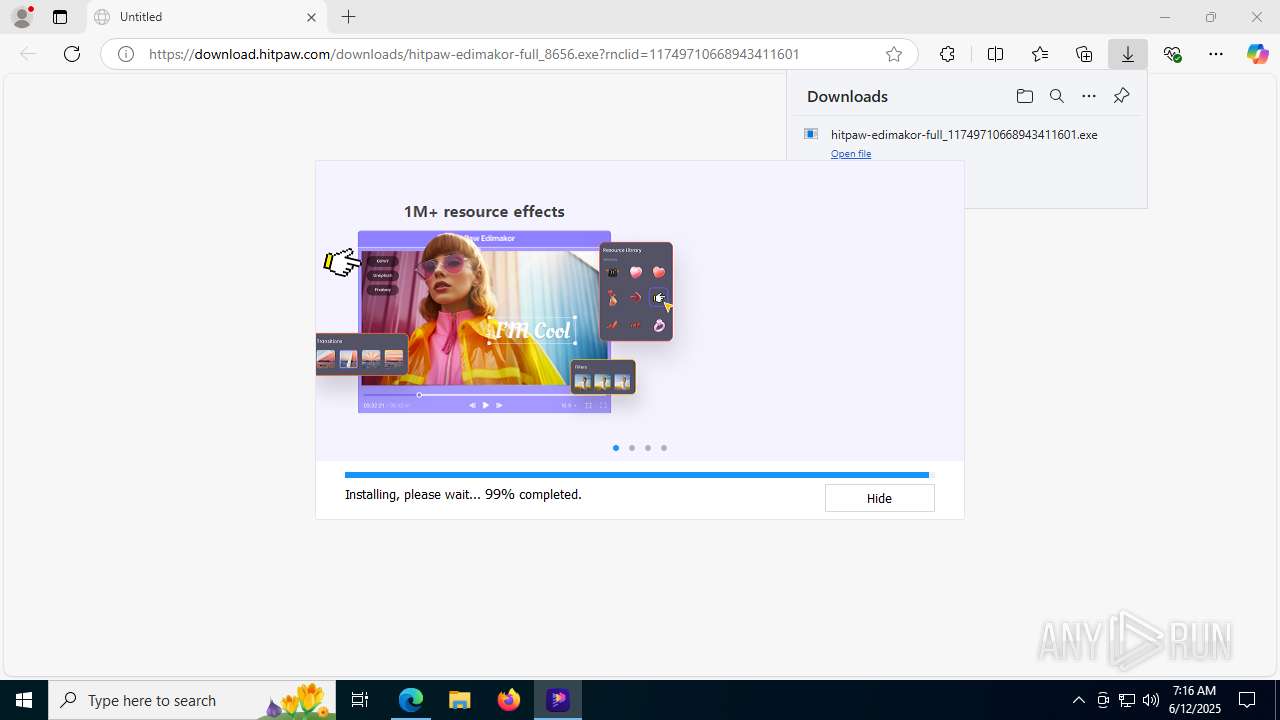Viewport: 1280px width, 720px height.
Task: Add this page to favorites star
Action: [894, 54]
